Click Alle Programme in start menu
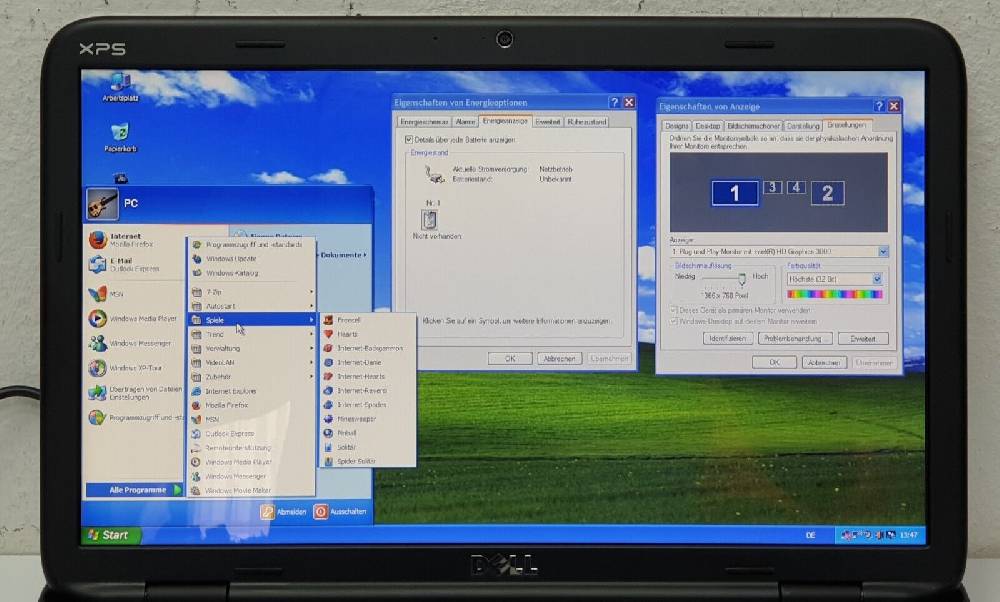This screenshot has height=602, width=1000. point(135,490)
